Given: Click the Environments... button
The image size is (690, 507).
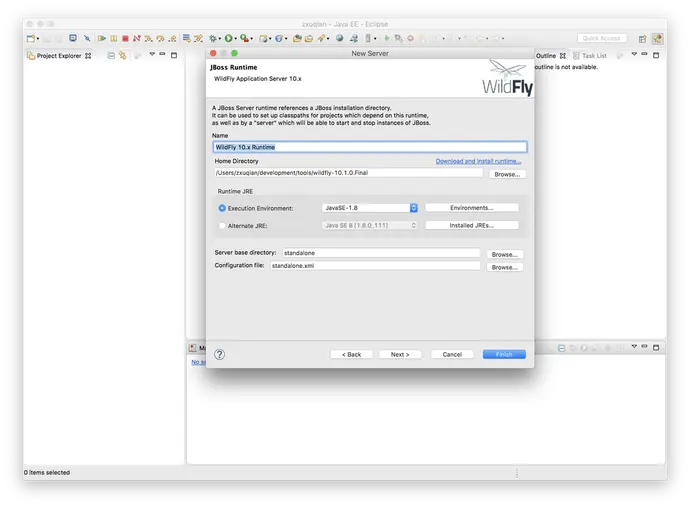Looking at the screenshot, I should 472,208.
